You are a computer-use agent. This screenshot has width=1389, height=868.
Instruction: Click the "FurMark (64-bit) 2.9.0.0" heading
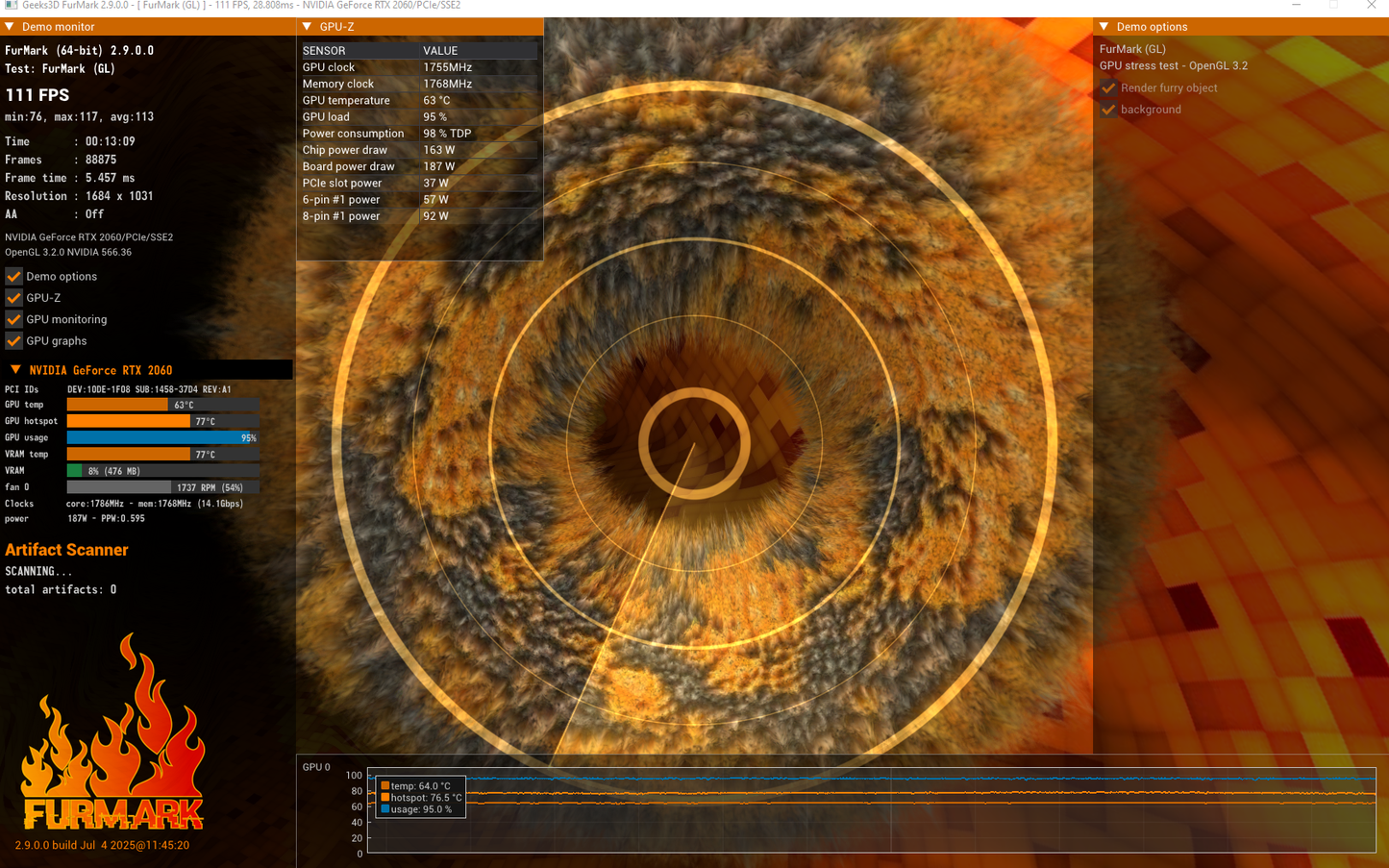click(80, 51)
